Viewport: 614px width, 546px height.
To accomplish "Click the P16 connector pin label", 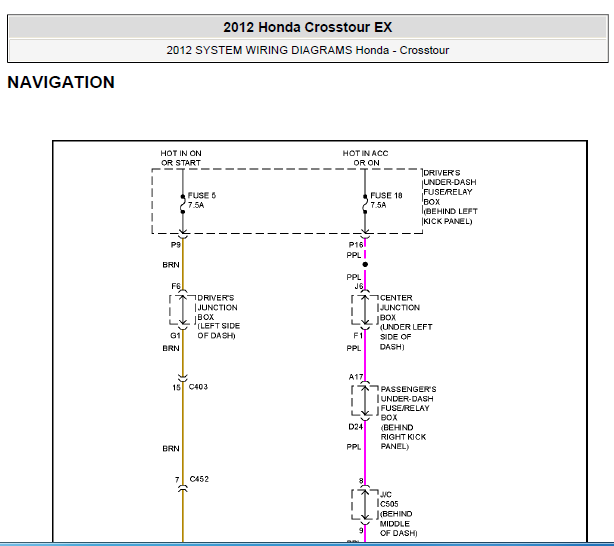I will [356, 245].
